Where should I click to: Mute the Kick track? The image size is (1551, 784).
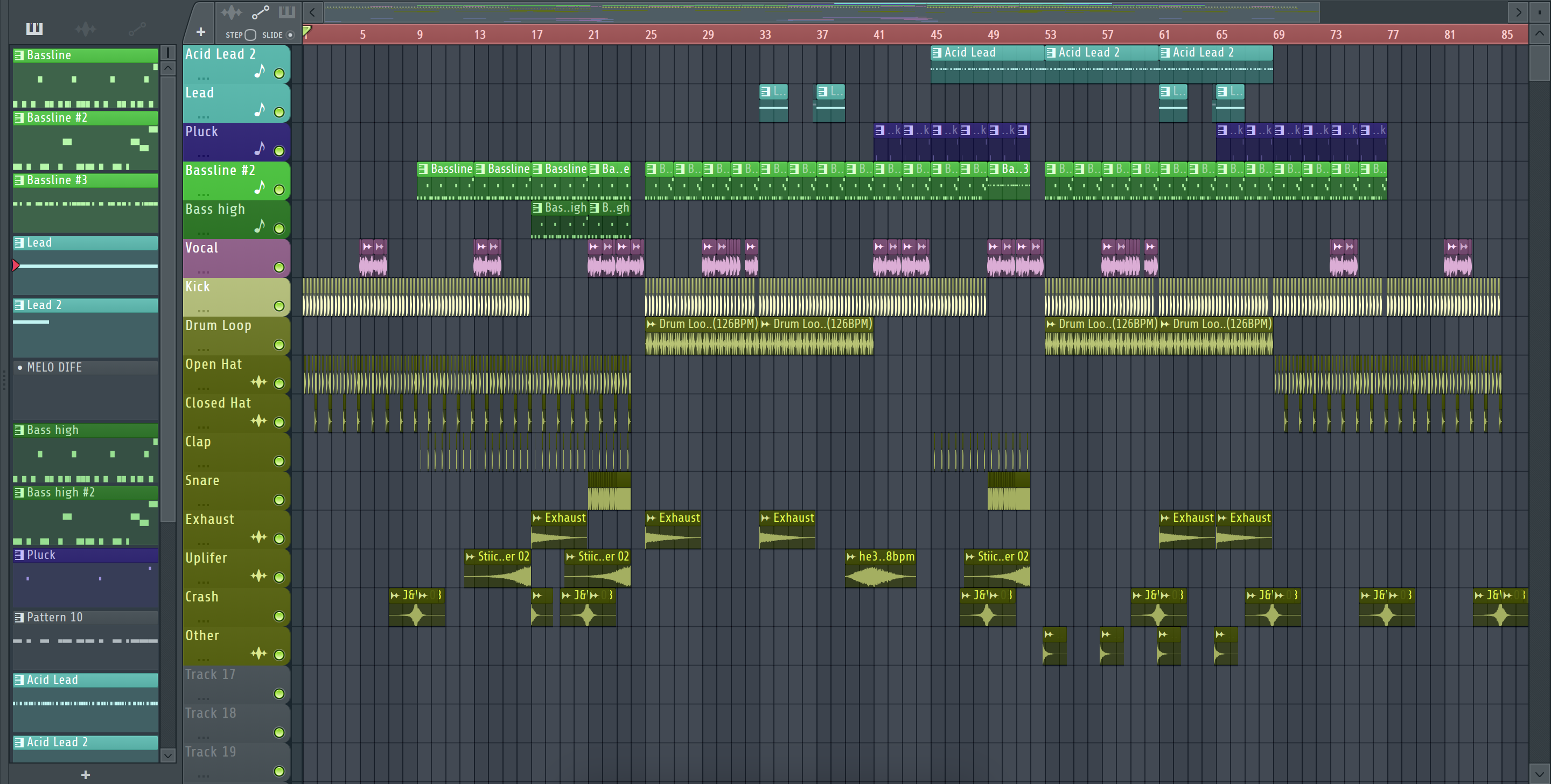(x=280, y=306)
